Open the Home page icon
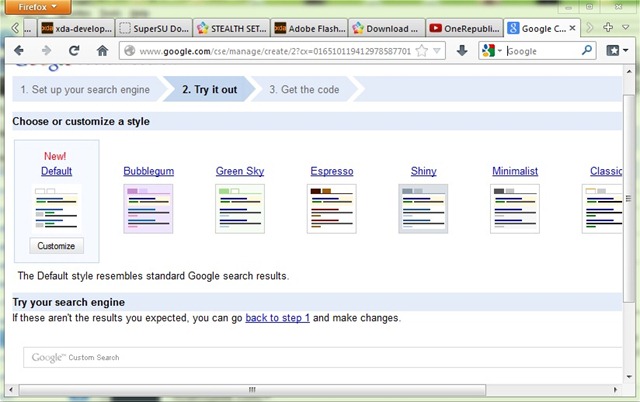Screen dimensions: 640x402 tap(102, 51)
